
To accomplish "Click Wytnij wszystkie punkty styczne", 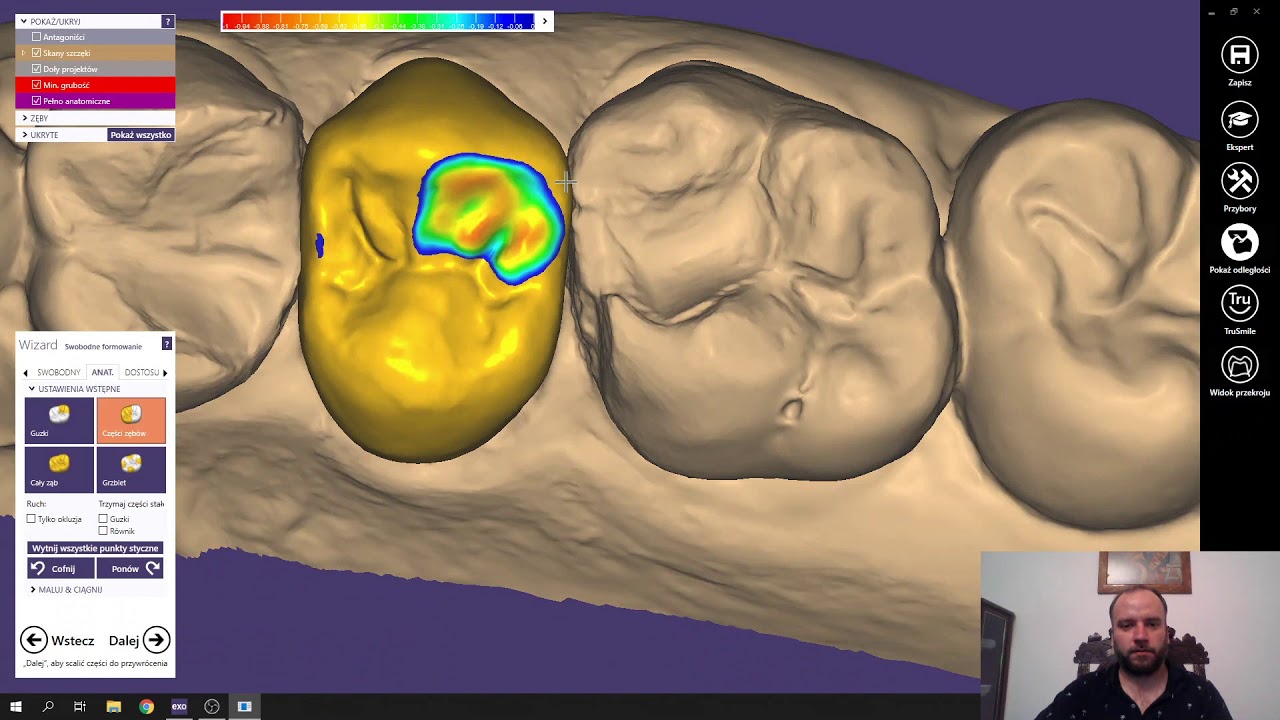I will point(95,548).
